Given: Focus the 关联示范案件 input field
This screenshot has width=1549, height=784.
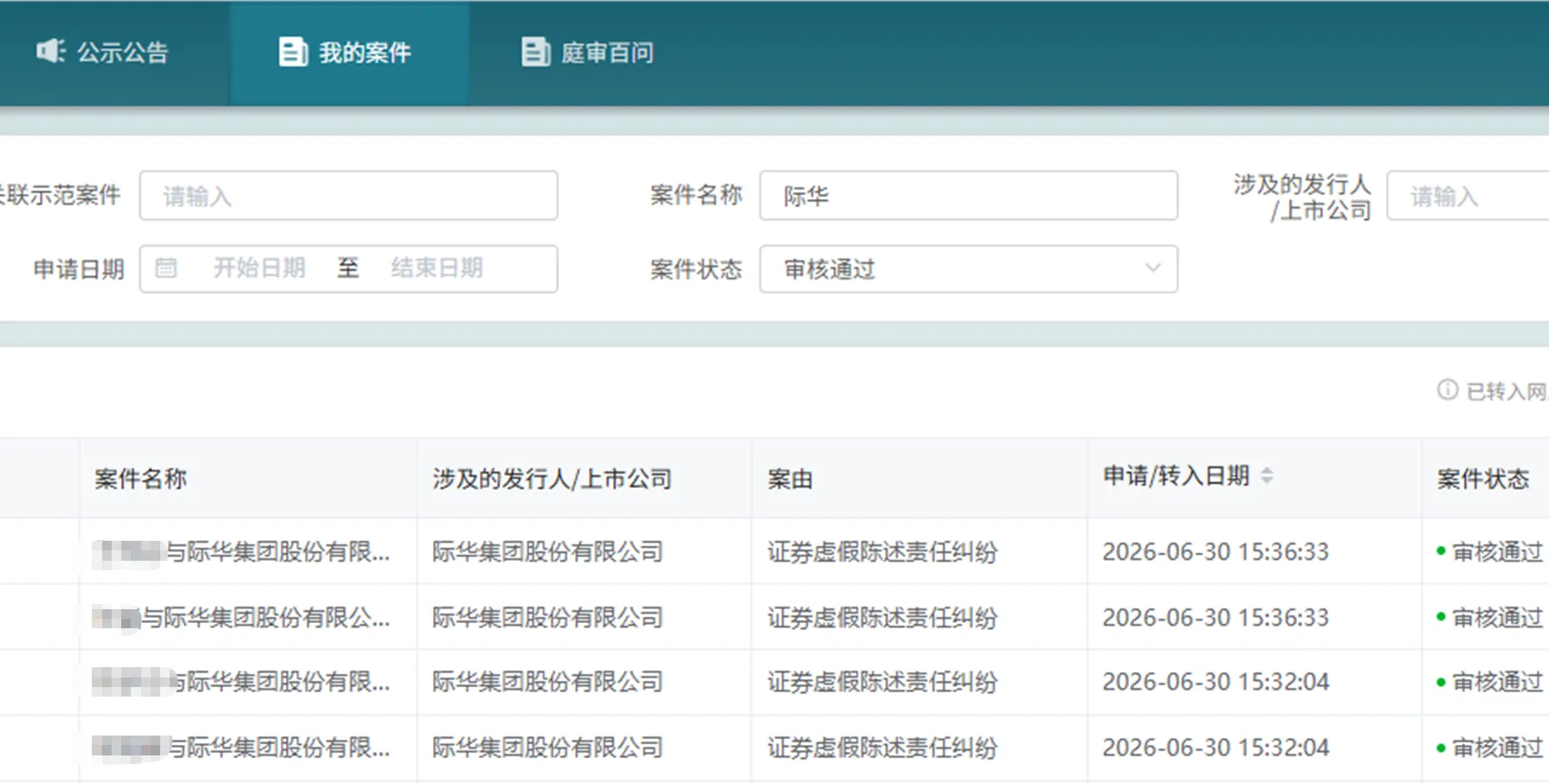Looking at the screenshot, I should [348, 196].
